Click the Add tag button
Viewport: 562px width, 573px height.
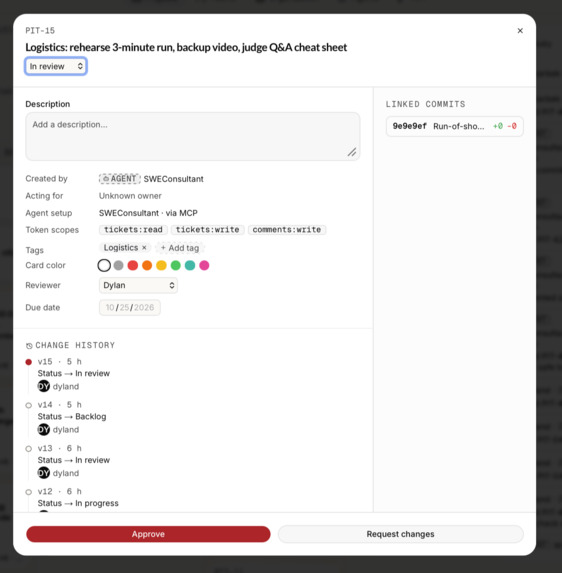[x=180, y=248]
